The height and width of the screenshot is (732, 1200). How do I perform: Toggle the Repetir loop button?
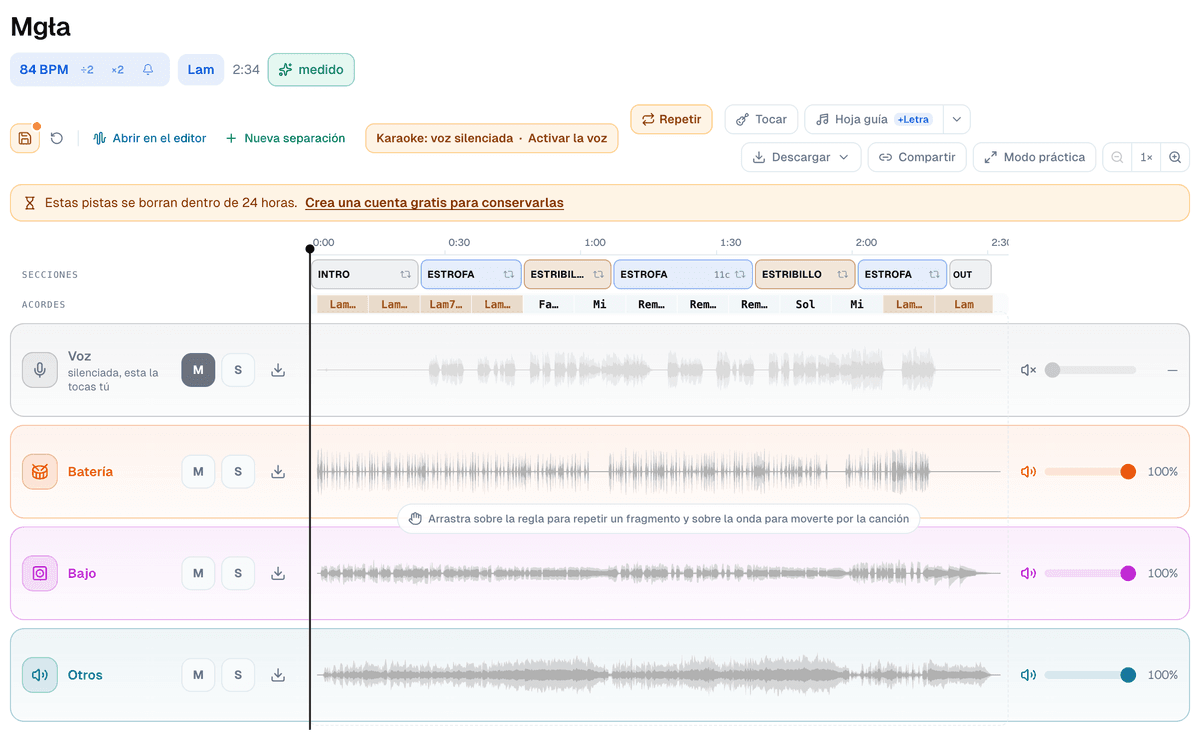click(671, 119)
